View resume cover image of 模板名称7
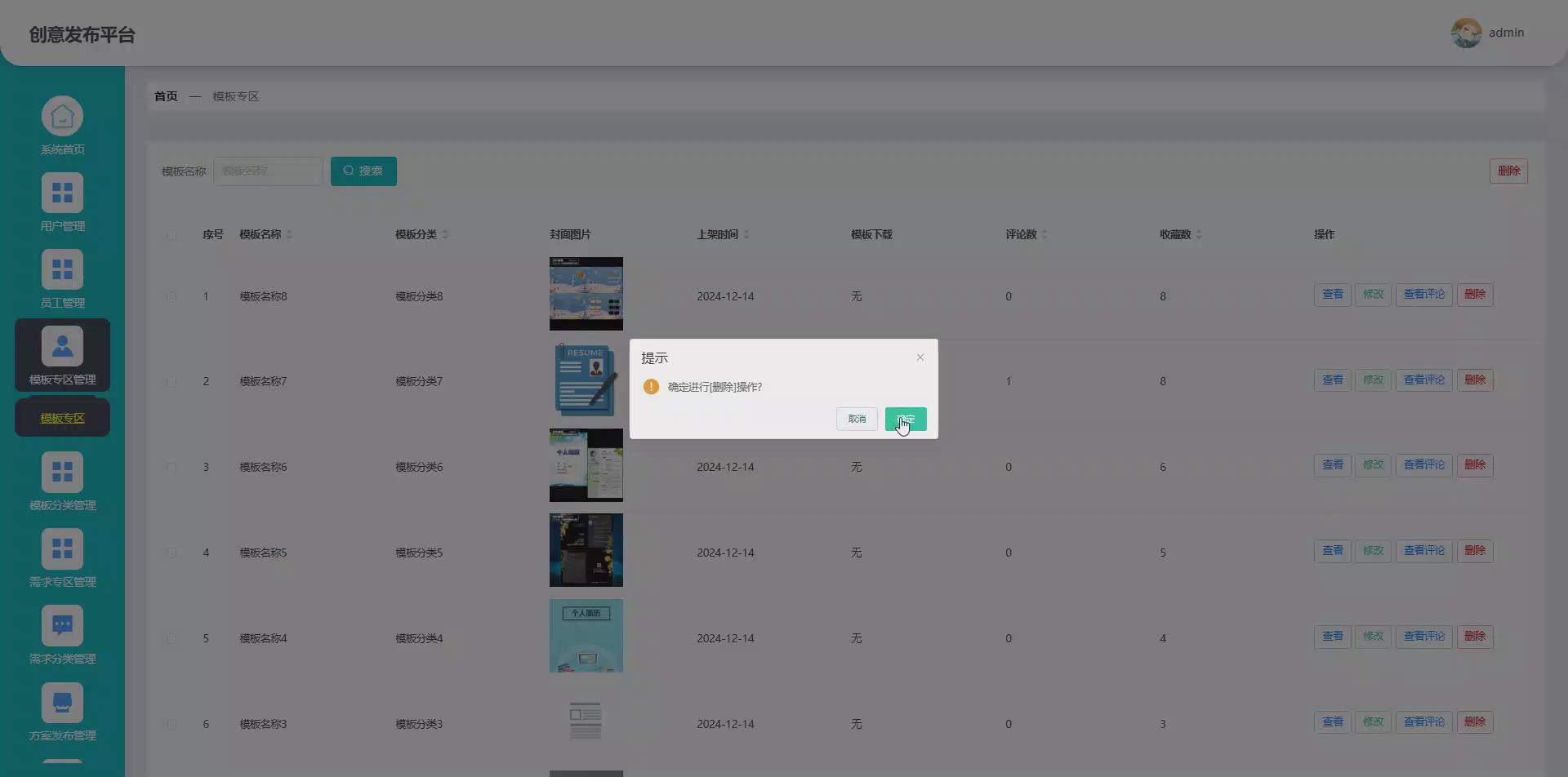Viewport: 1568px width, 777px height. [x=586, y=380]
